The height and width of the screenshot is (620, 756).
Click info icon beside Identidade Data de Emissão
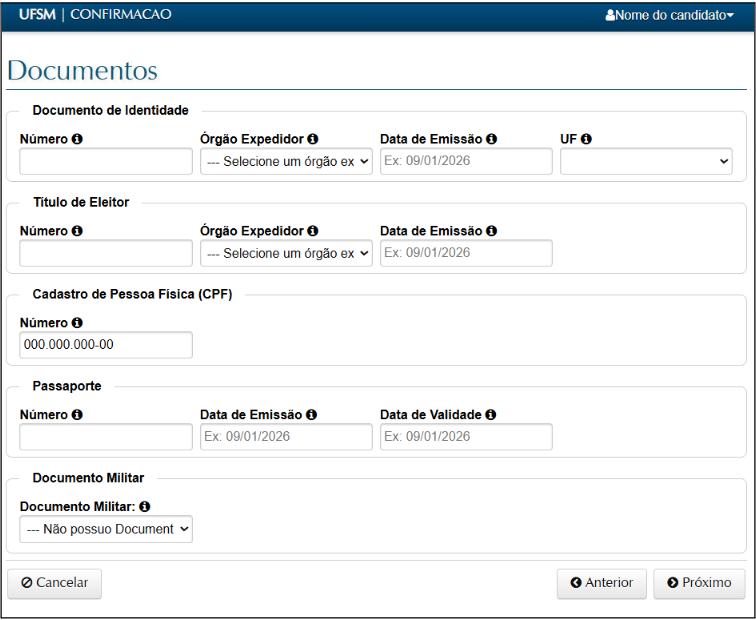[x=492, y=139]
